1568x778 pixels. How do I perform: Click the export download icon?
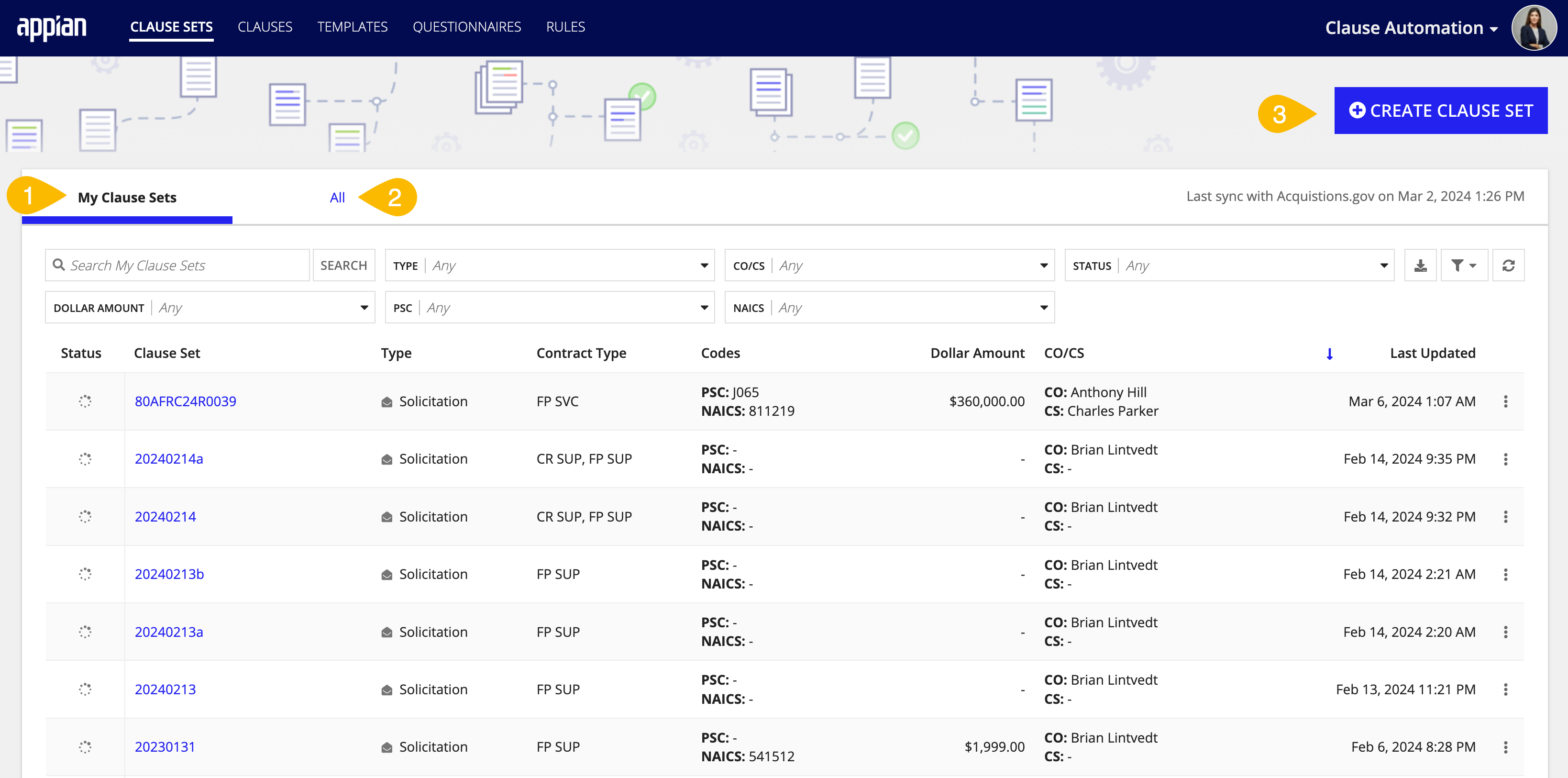pos(1420,266)
